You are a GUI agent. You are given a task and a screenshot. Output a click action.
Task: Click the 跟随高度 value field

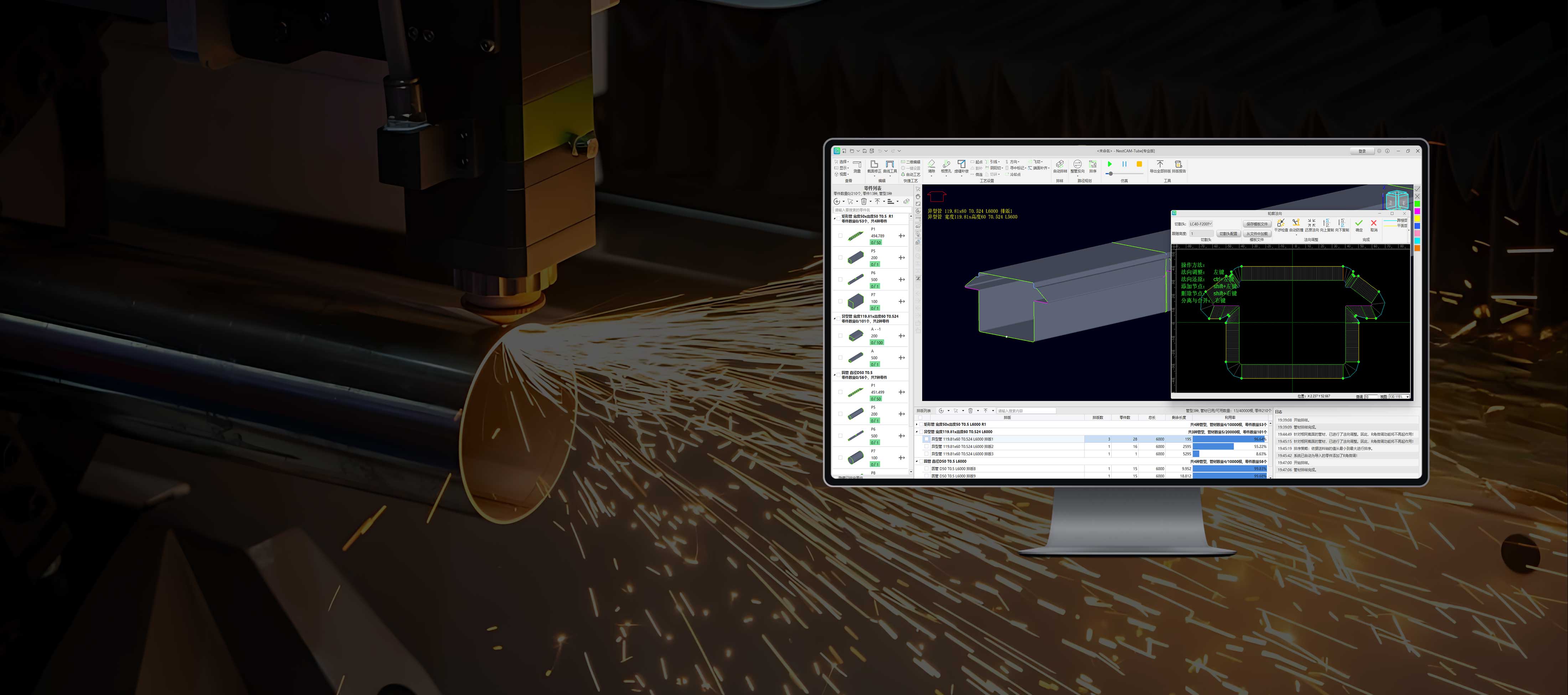[x=1202, y=234]
